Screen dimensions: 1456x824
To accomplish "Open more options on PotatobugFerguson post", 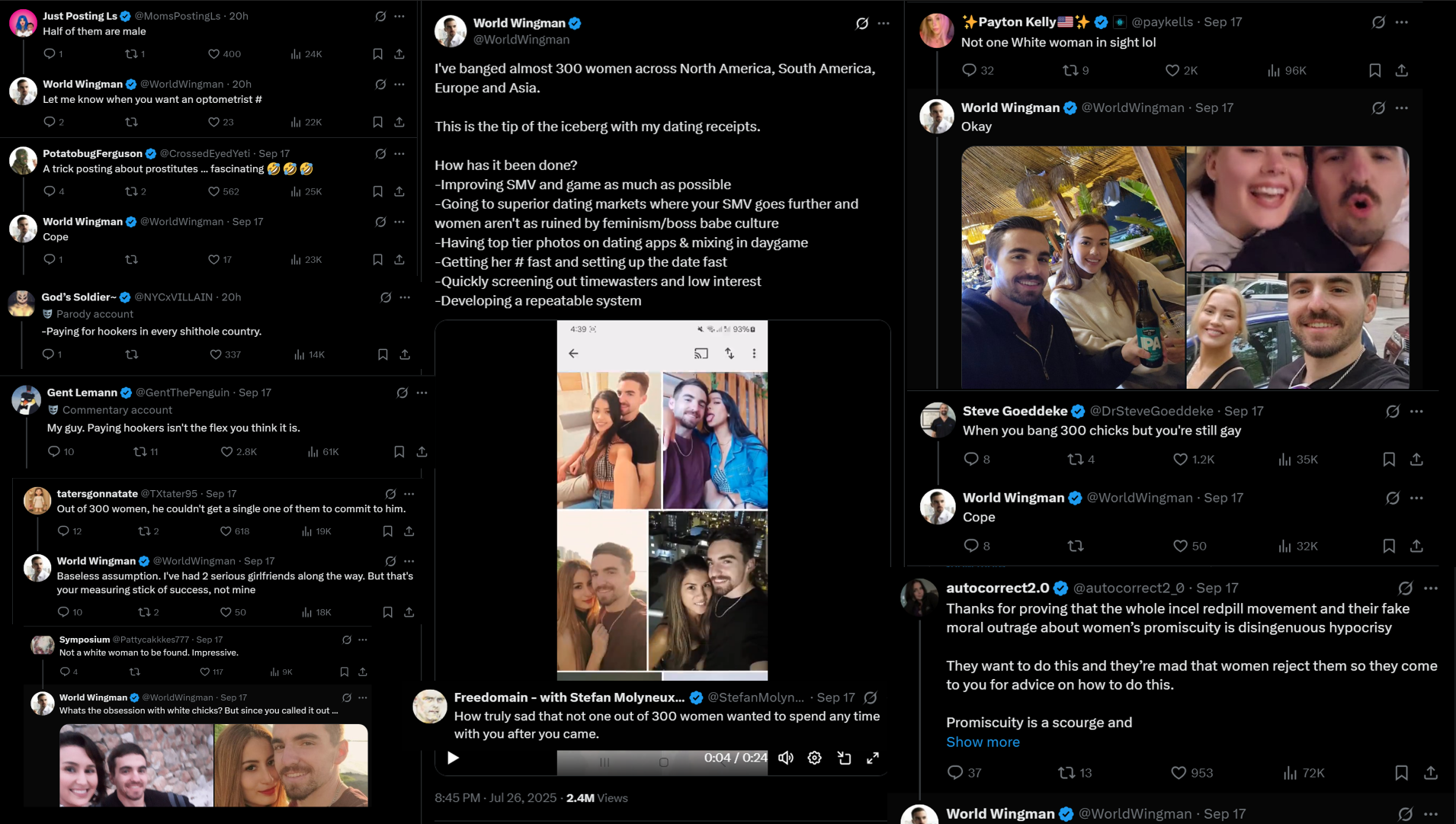I will tap(399, 154).
